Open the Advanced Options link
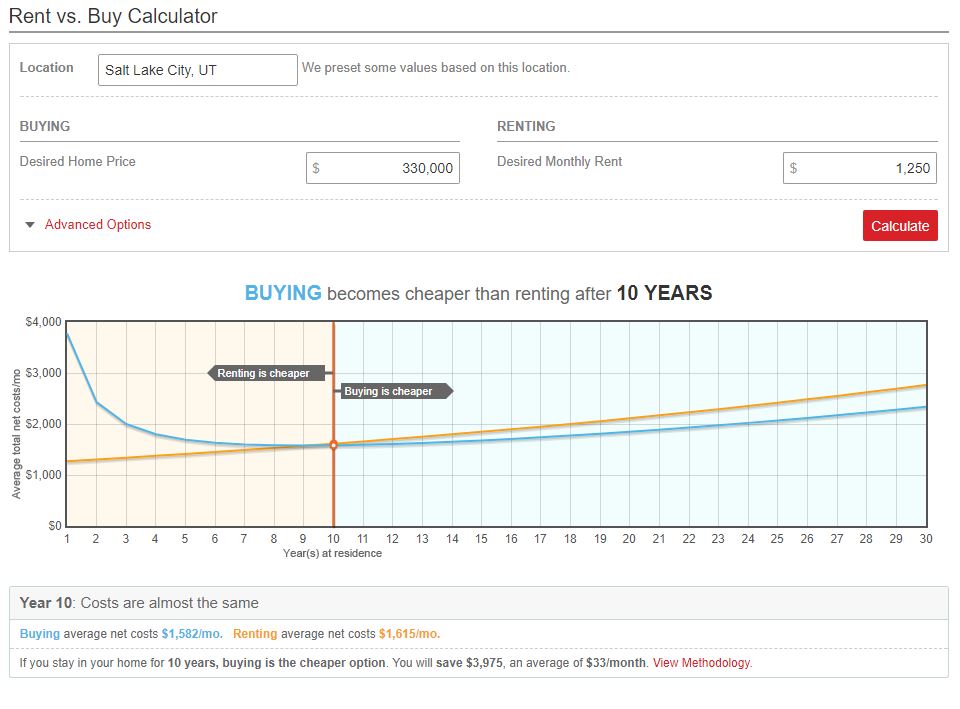The width and height of the screenshot is (960, 709). (98, 225)
